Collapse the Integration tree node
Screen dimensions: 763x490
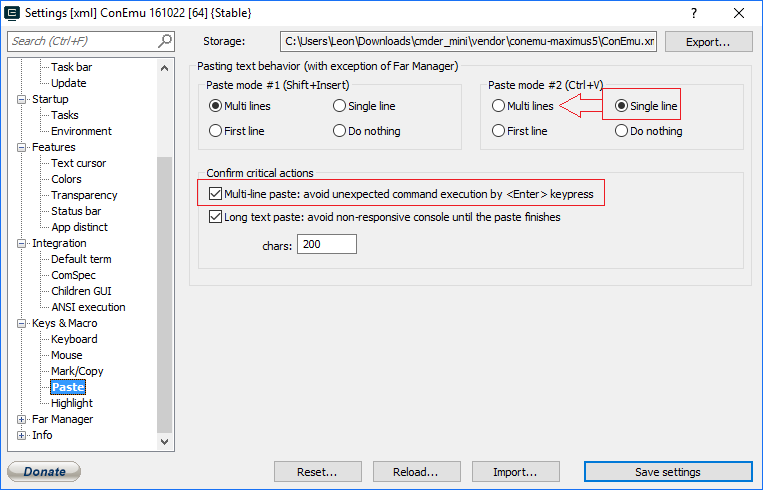(x=21, y=243)
